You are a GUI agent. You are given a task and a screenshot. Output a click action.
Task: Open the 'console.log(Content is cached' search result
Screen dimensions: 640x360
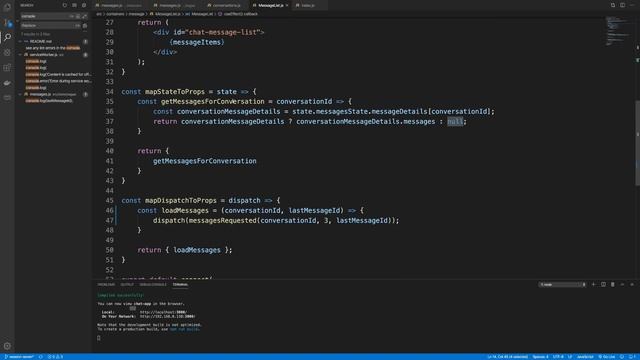[58, 74]
